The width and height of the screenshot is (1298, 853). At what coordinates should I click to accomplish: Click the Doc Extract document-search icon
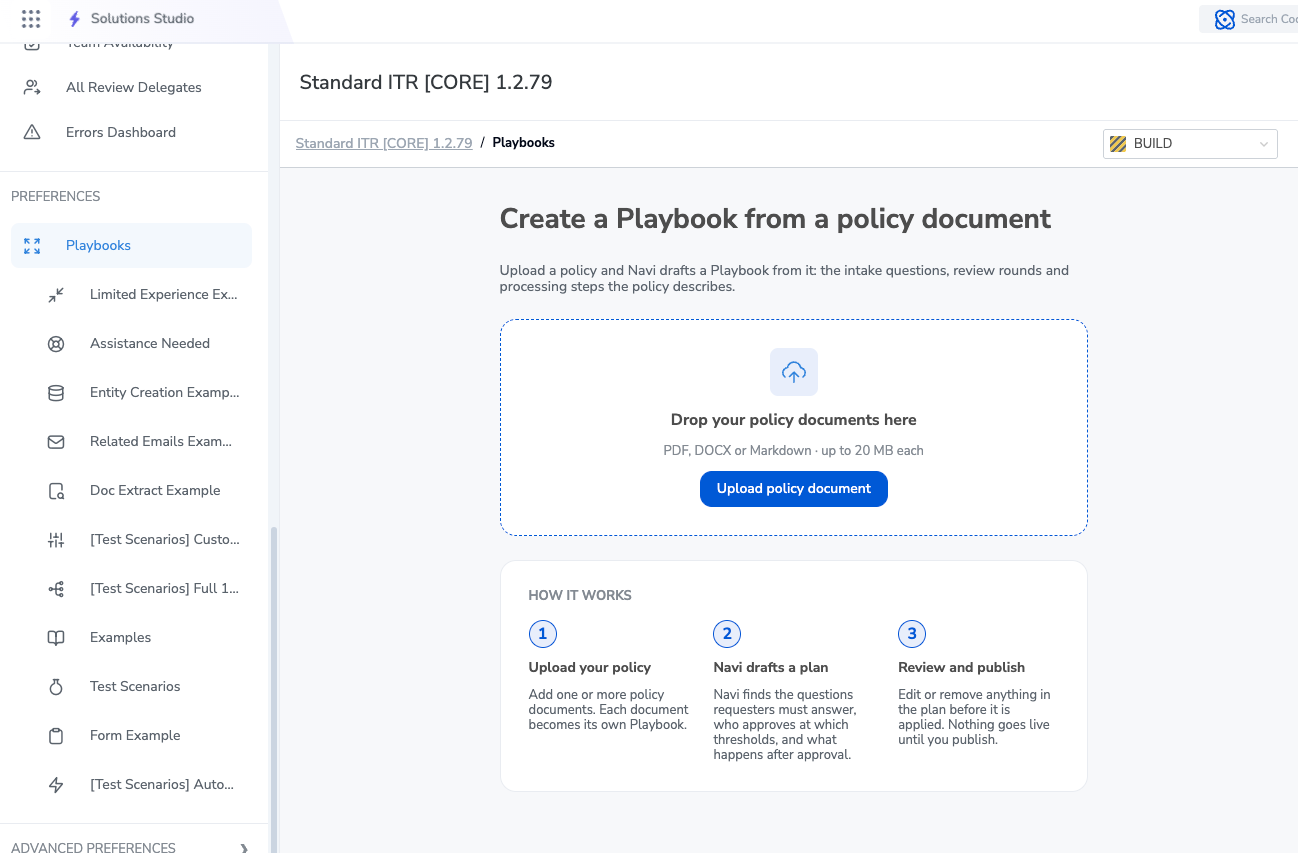tap(56, 490)
